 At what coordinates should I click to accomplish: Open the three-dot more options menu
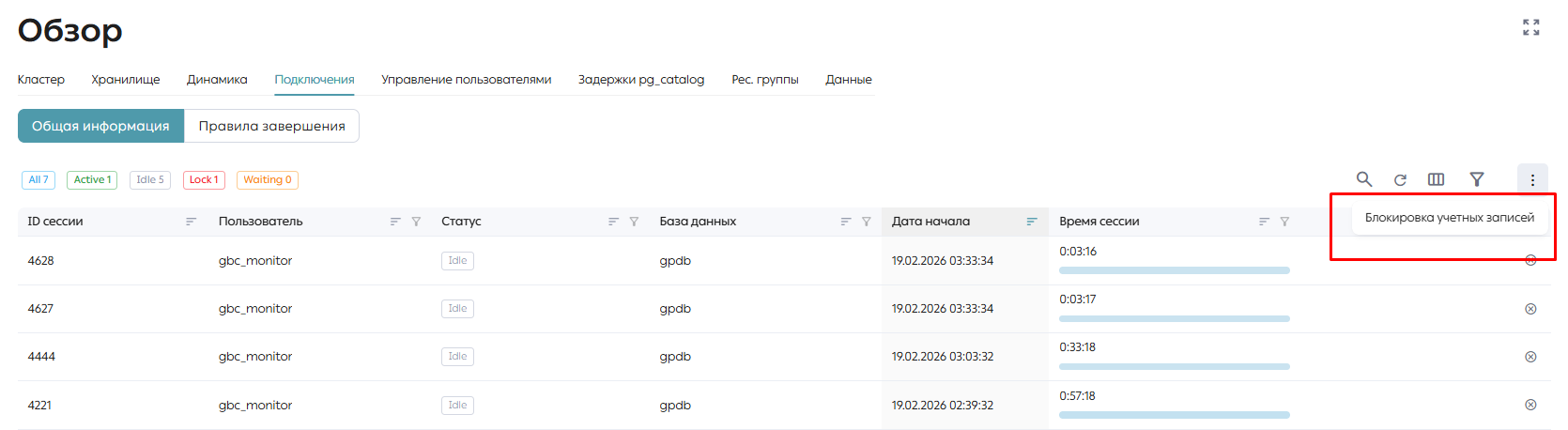[x=1532, y=179]
